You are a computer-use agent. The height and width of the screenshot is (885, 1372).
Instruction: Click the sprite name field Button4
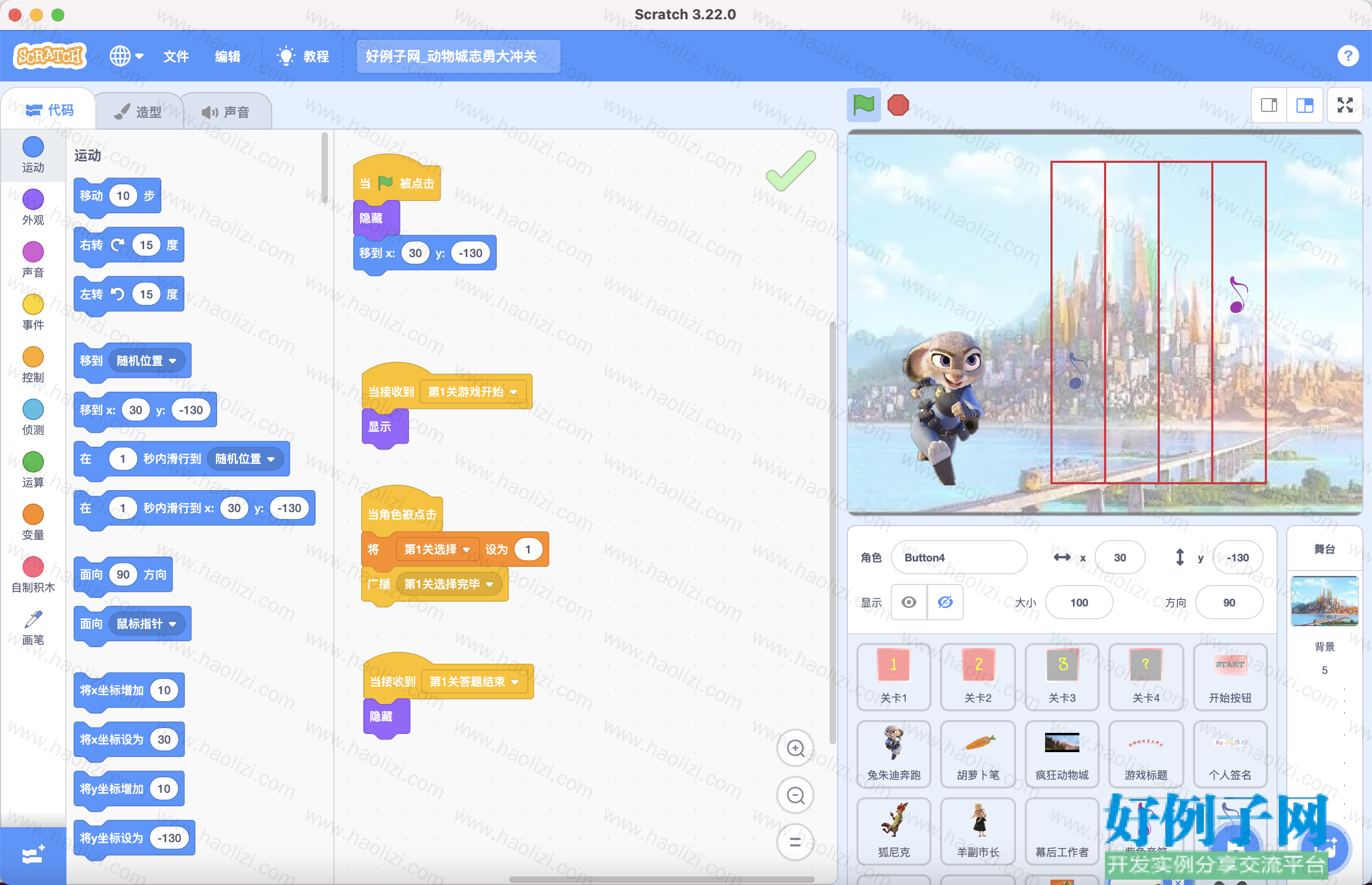coord(958,558)
